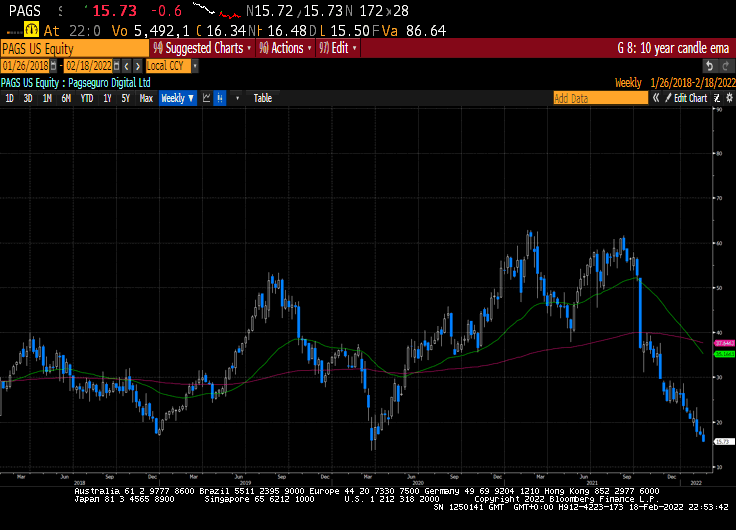
Task: Click the intraday sparkline at top
Action: point(216,11)
